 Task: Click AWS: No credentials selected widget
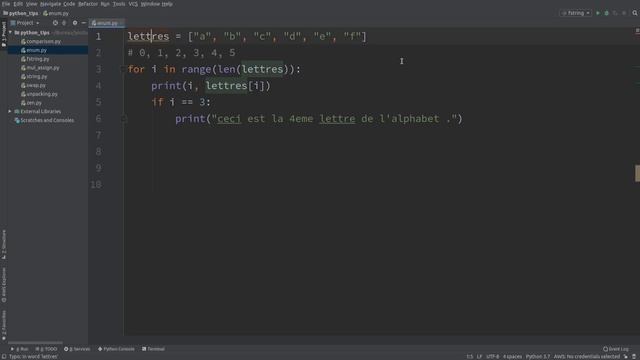pyautogui.click(x=587, y=357)
